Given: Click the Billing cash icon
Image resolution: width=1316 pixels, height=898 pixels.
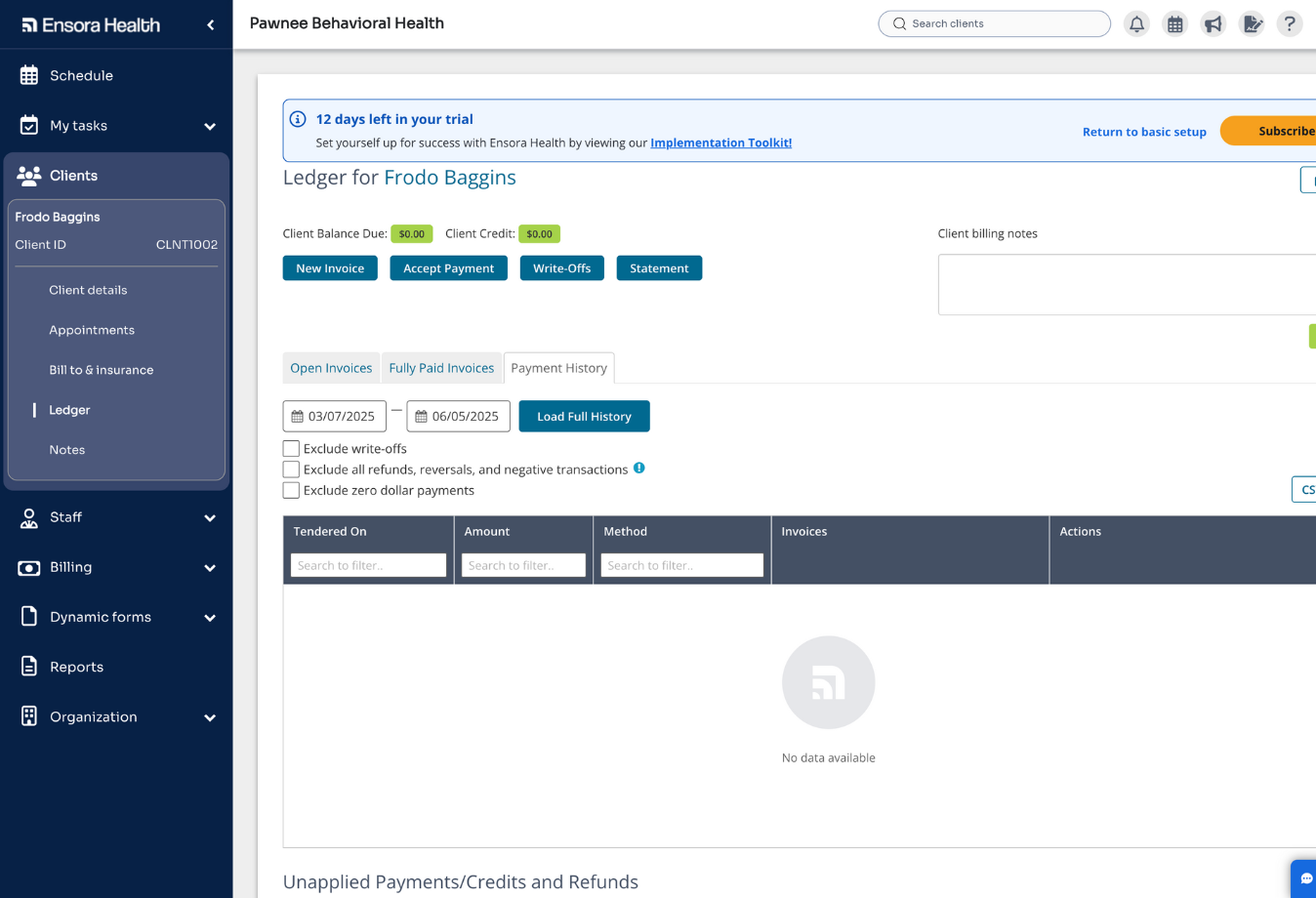Looking at the screenshot, I should tap(29, 567).
